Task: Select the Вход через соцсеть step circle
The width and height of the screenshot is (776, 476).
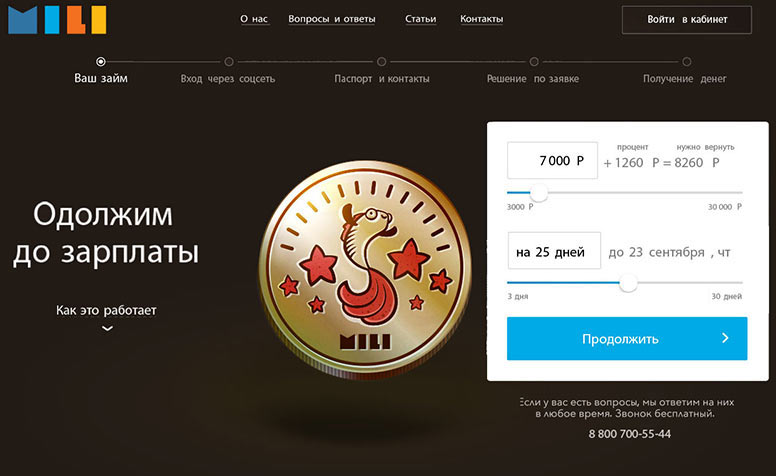Action: [229, 62]
